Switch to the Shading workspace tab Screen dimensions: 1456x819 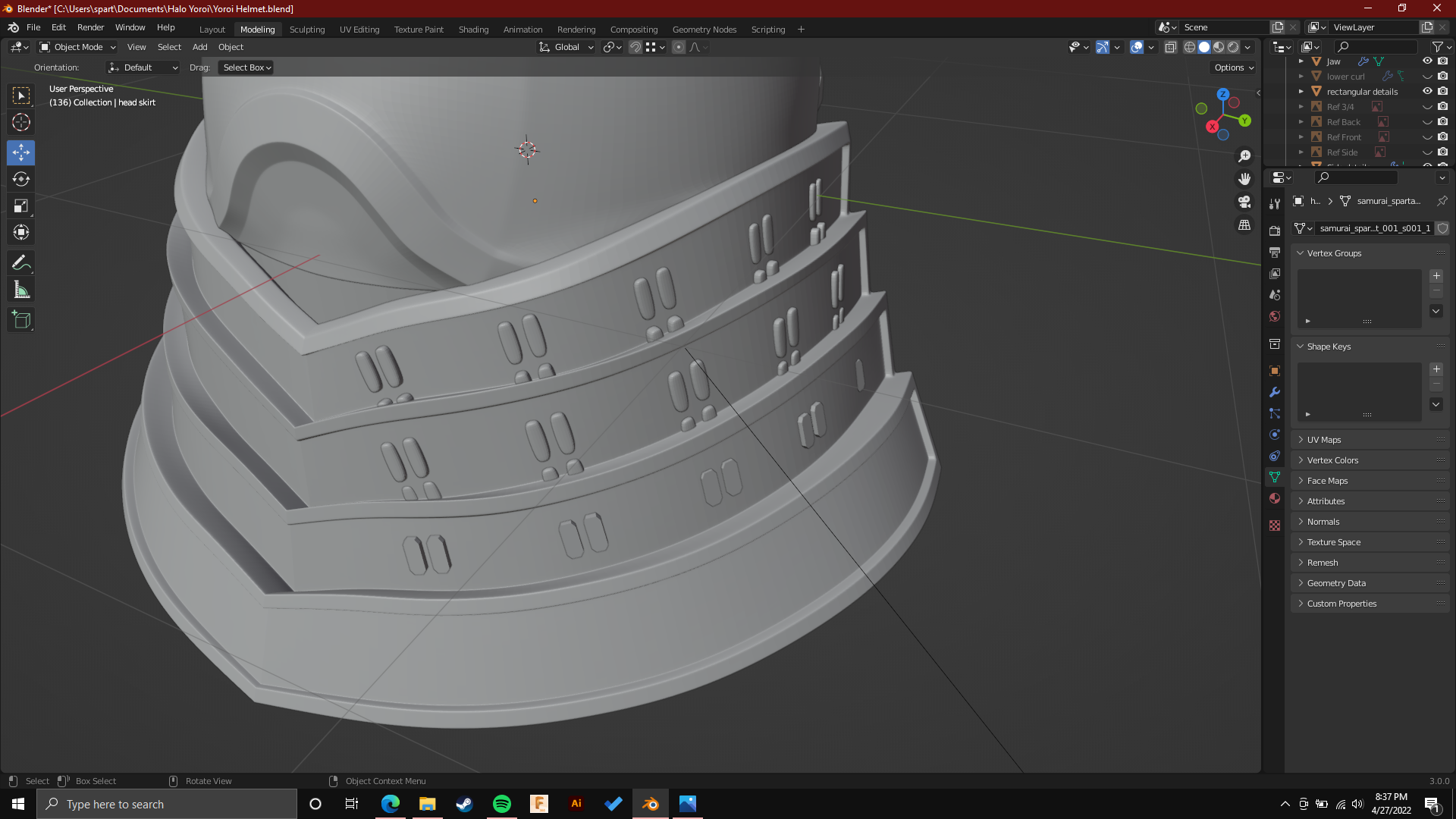point(473,30)
